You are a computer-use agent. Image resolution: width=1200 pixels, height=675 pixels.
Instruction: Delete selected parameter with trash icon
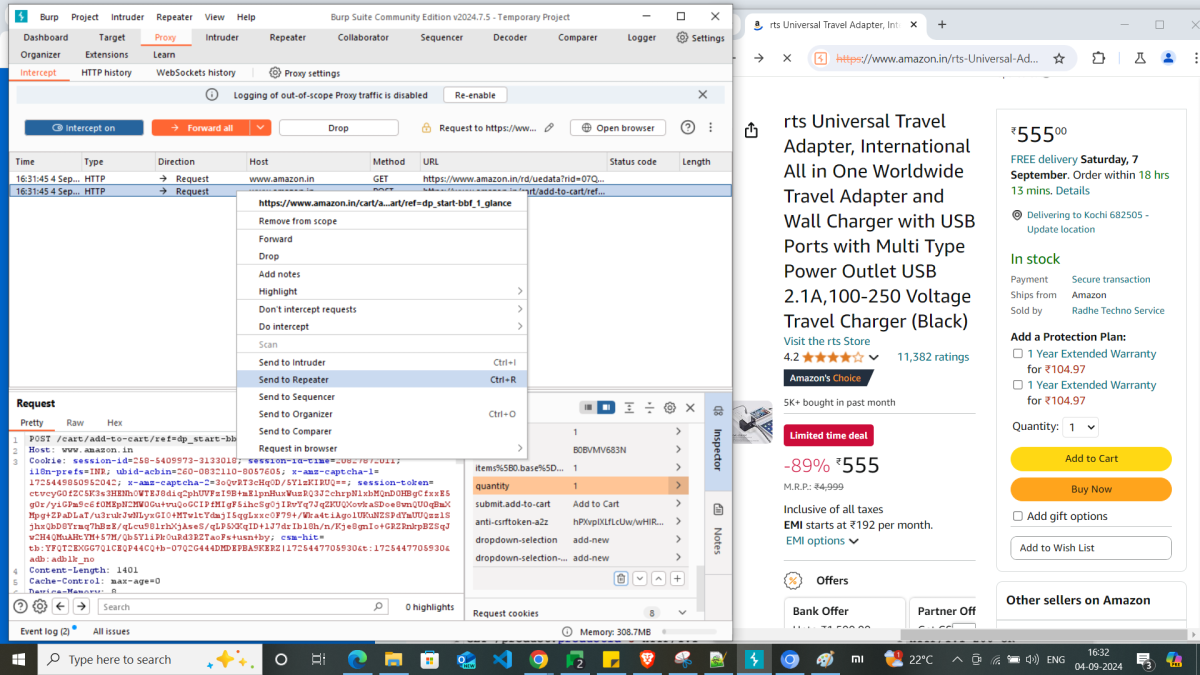621,579
